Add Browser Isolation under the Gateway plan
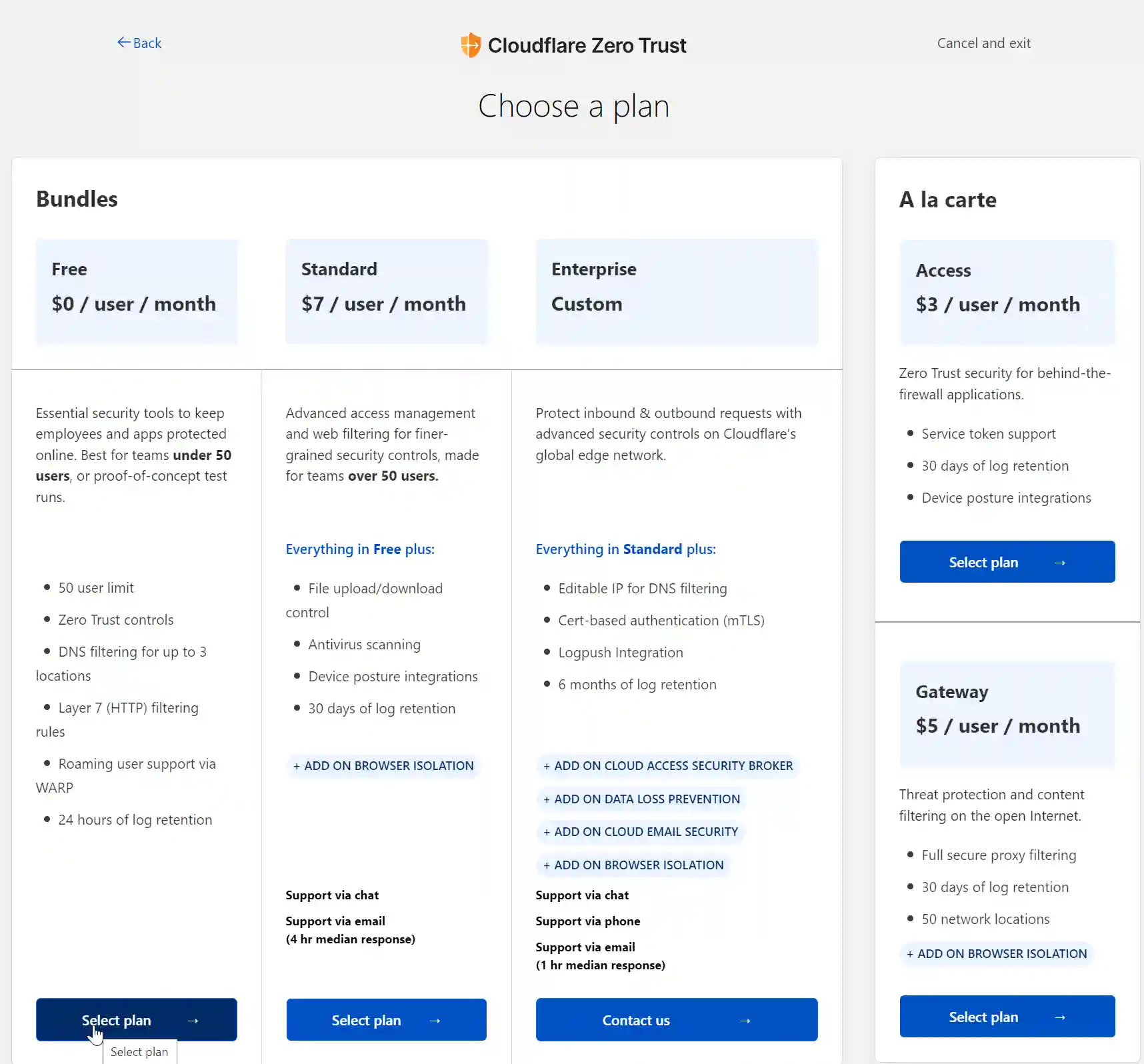 (x=996, y=953)
